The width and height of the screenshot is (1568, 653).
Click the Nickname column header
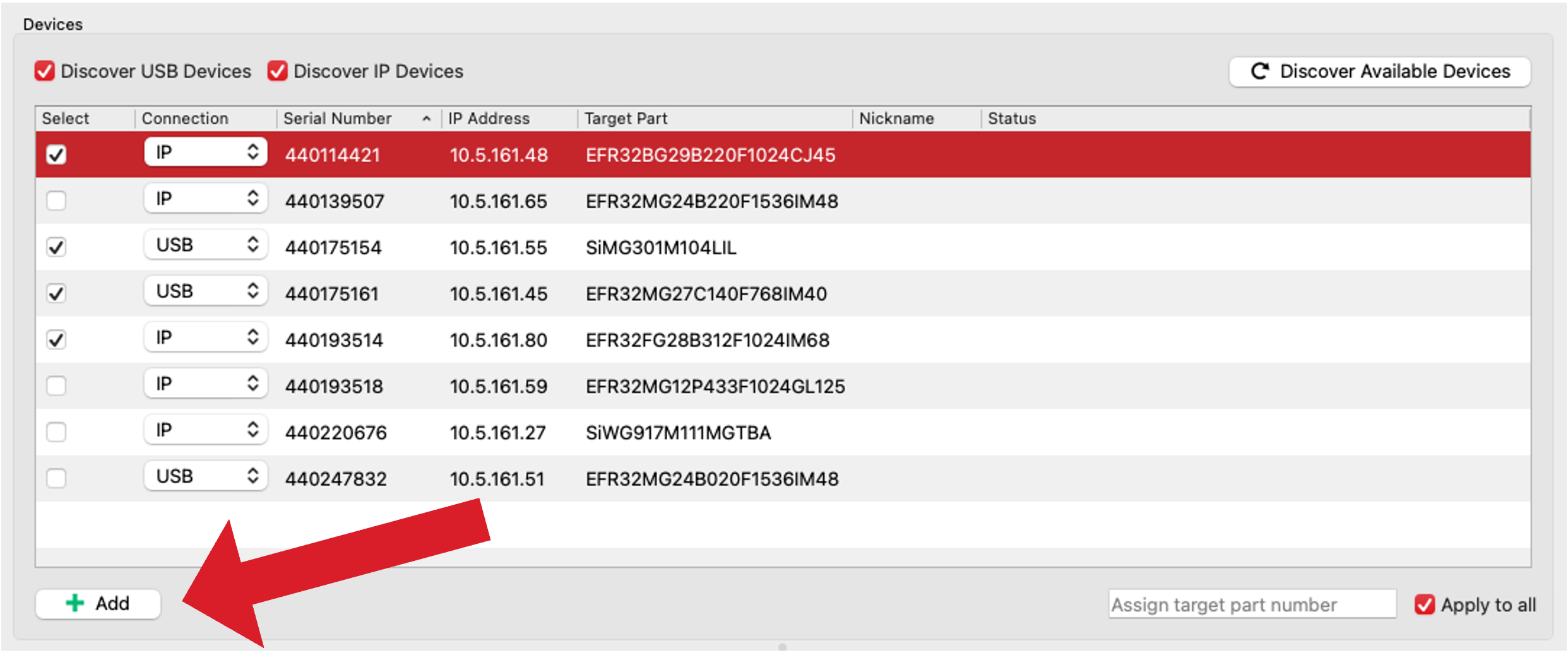coord(896,119)
